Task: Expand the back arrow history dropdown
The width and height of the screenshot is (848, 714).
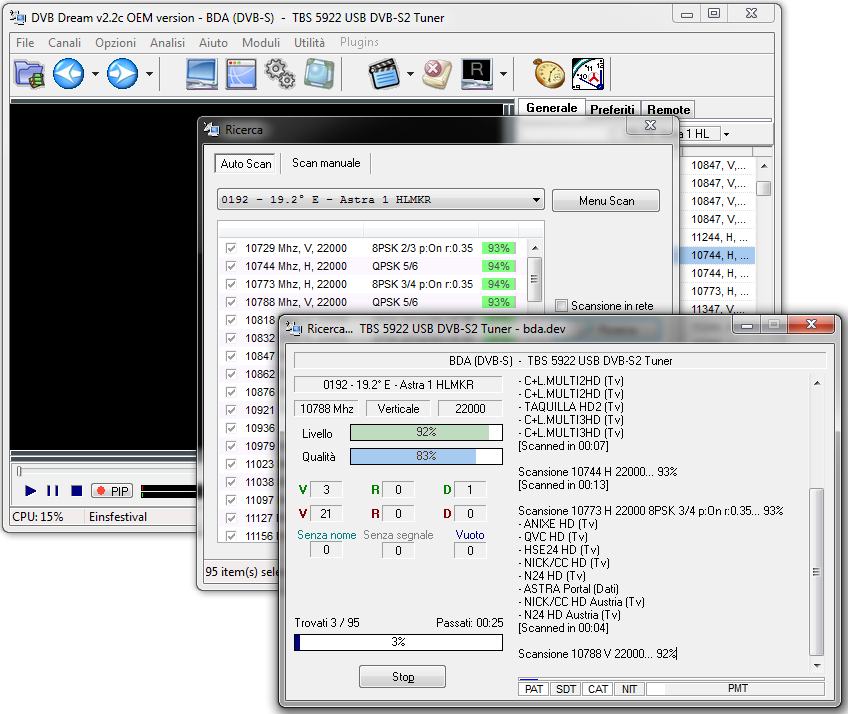Action: pyautogui.click(x=95, y=74)
